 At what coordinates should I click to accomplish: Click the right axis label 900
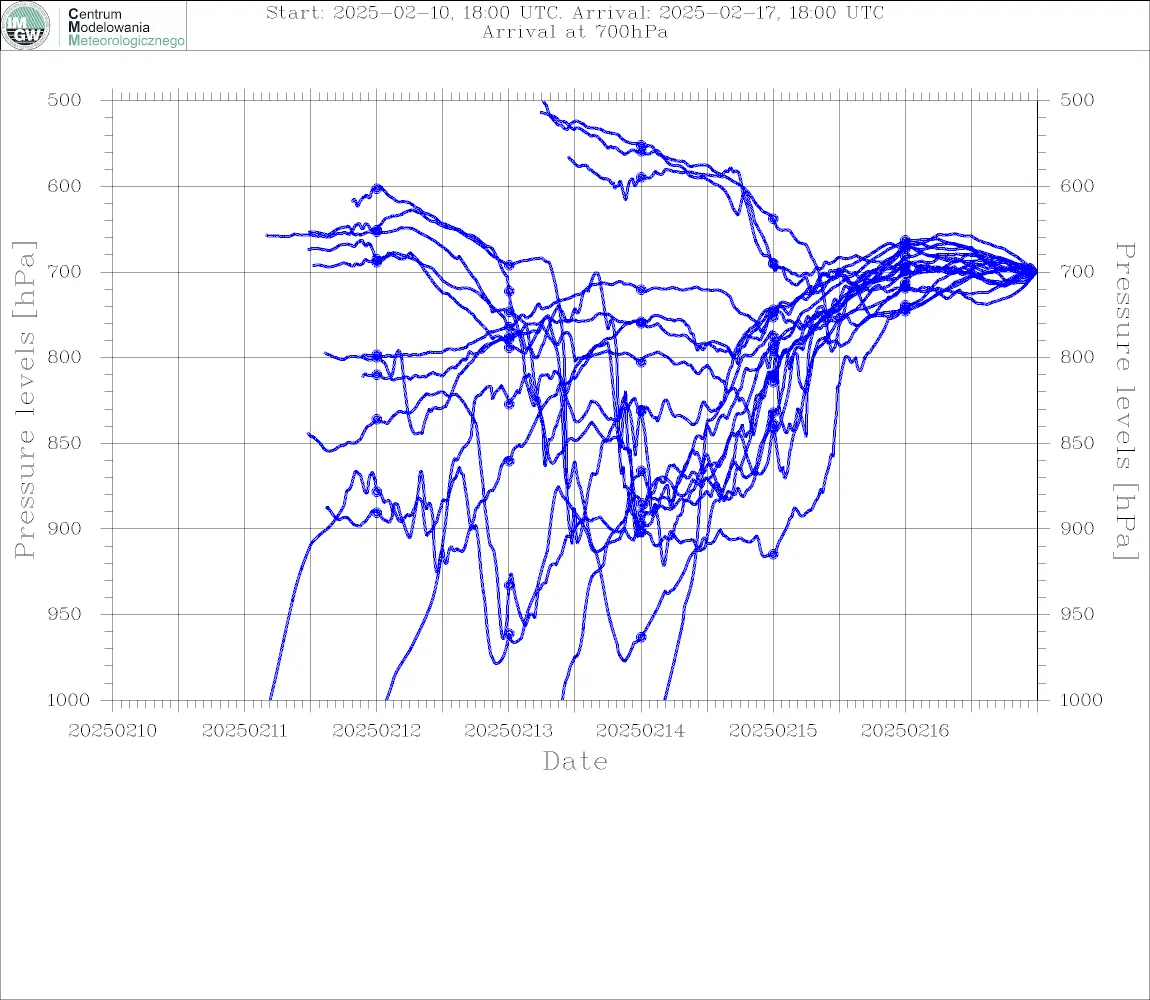click(x=1077, y=528)
